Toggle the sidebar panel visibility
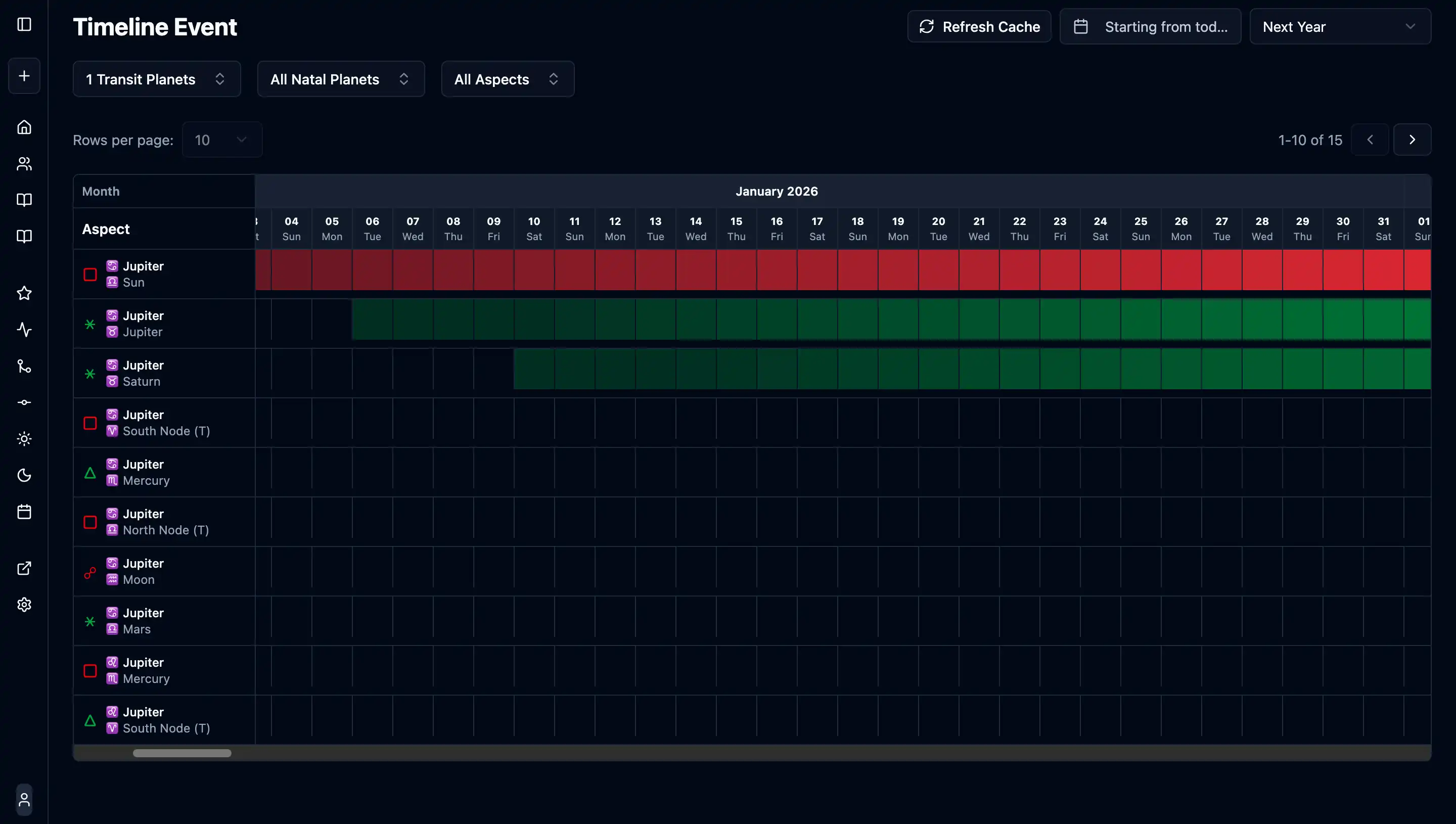The image size is (1456, 824). coord(24,25)
